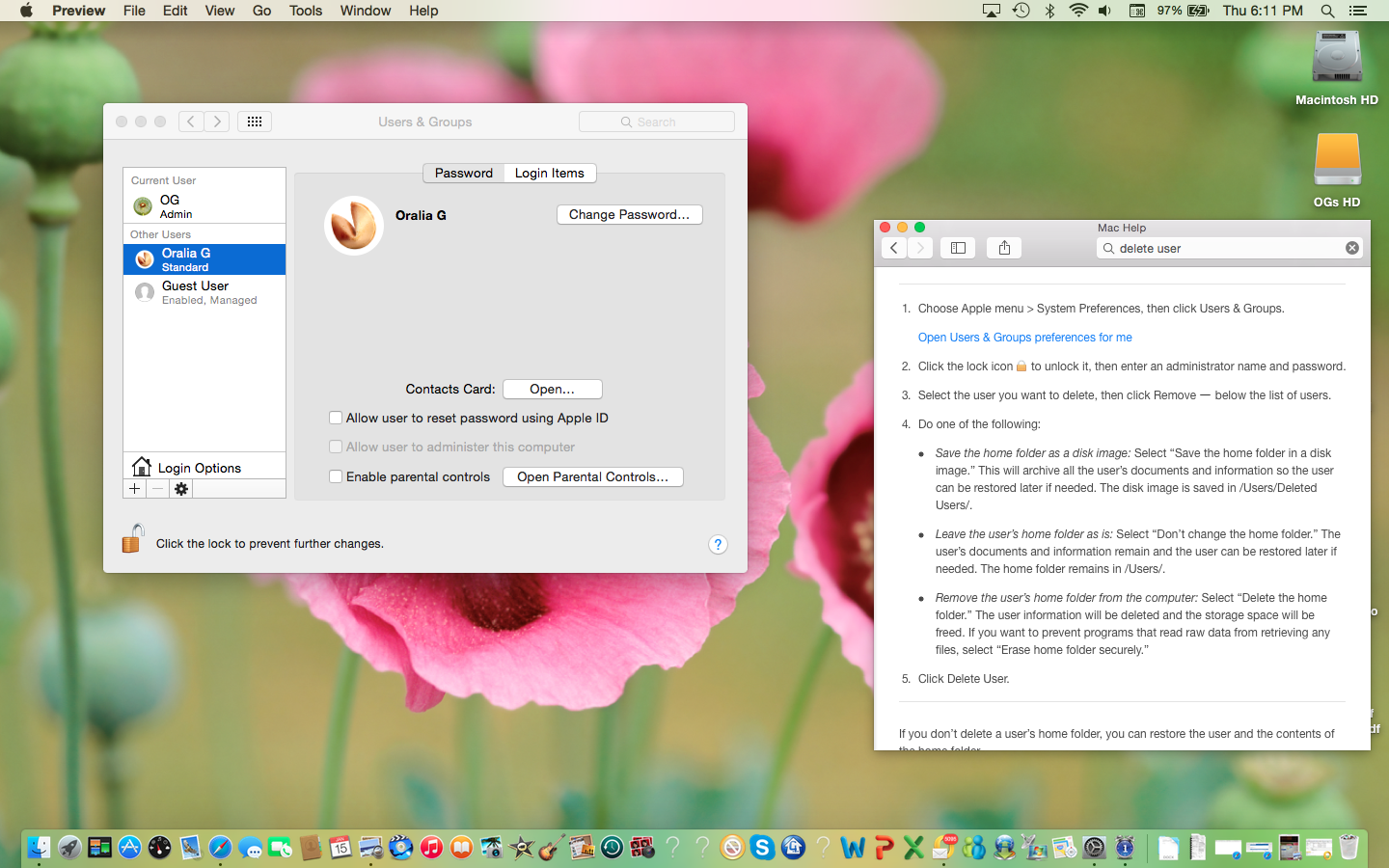Image resolution: width=1389 pixels, height=868 pixels.
Task: Open the Apple menu
Action: click(26, 11)
